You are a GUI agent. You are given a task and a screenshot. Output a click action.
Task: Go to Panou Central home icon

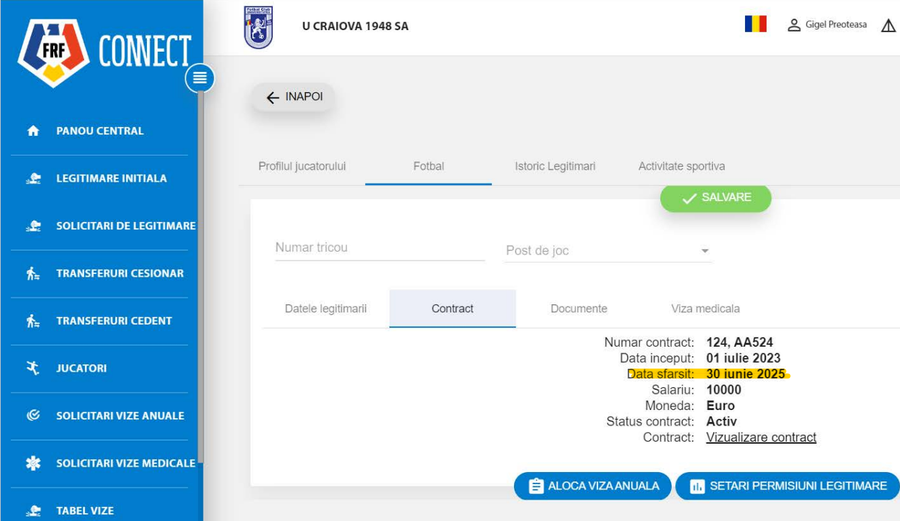click(33, 131)
